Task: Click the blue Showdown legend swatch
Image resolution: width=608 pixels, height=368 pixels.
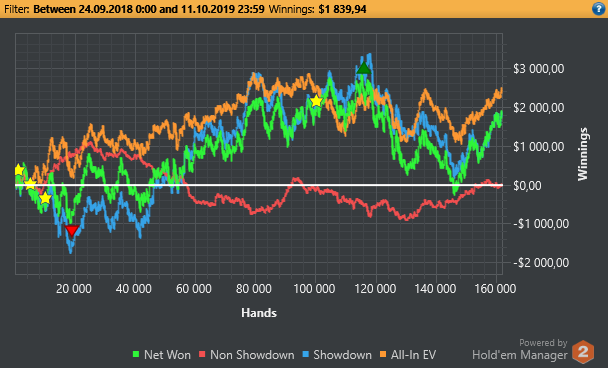Action: (x=306, y=354)
